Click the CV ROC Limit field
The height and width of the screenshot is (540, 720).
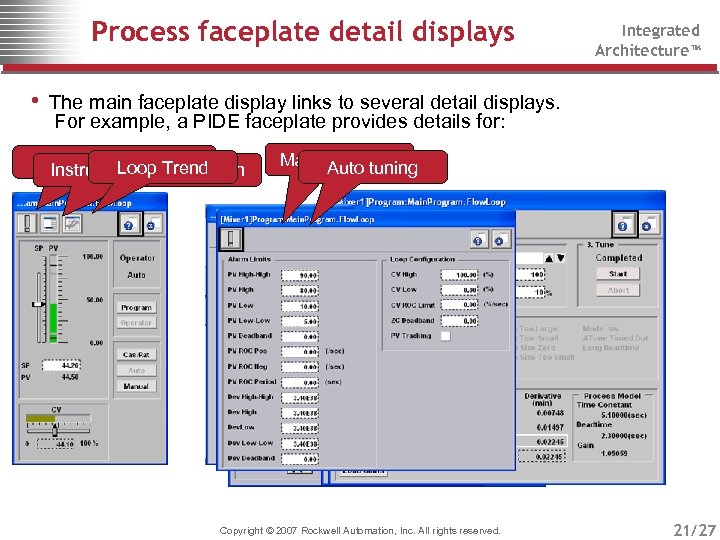coord(459,305)
